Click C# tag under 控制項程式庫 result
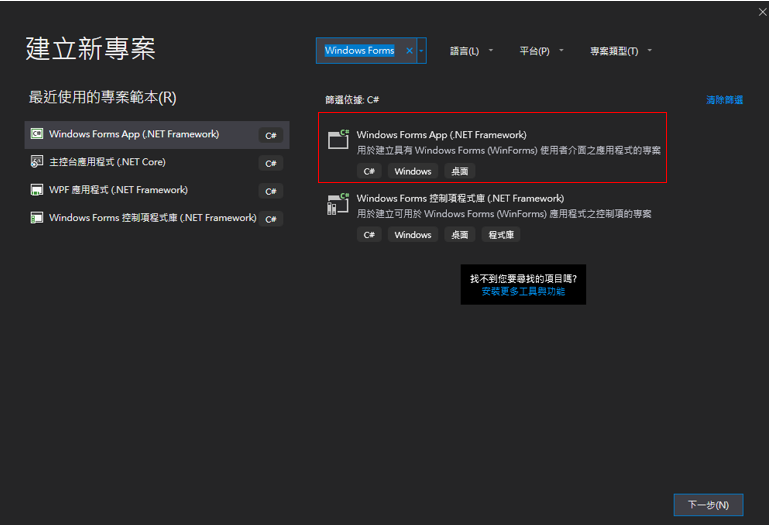 (369, 235)
